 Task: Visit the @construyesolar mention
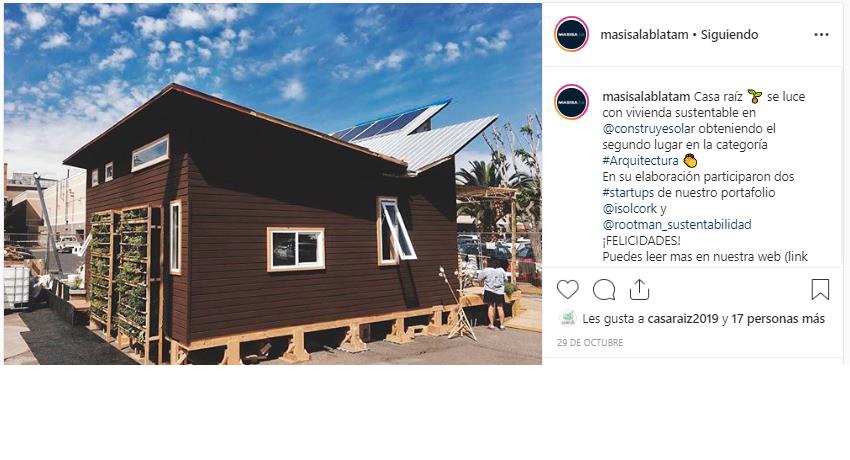pyautogui.click(x=648, y=129)
